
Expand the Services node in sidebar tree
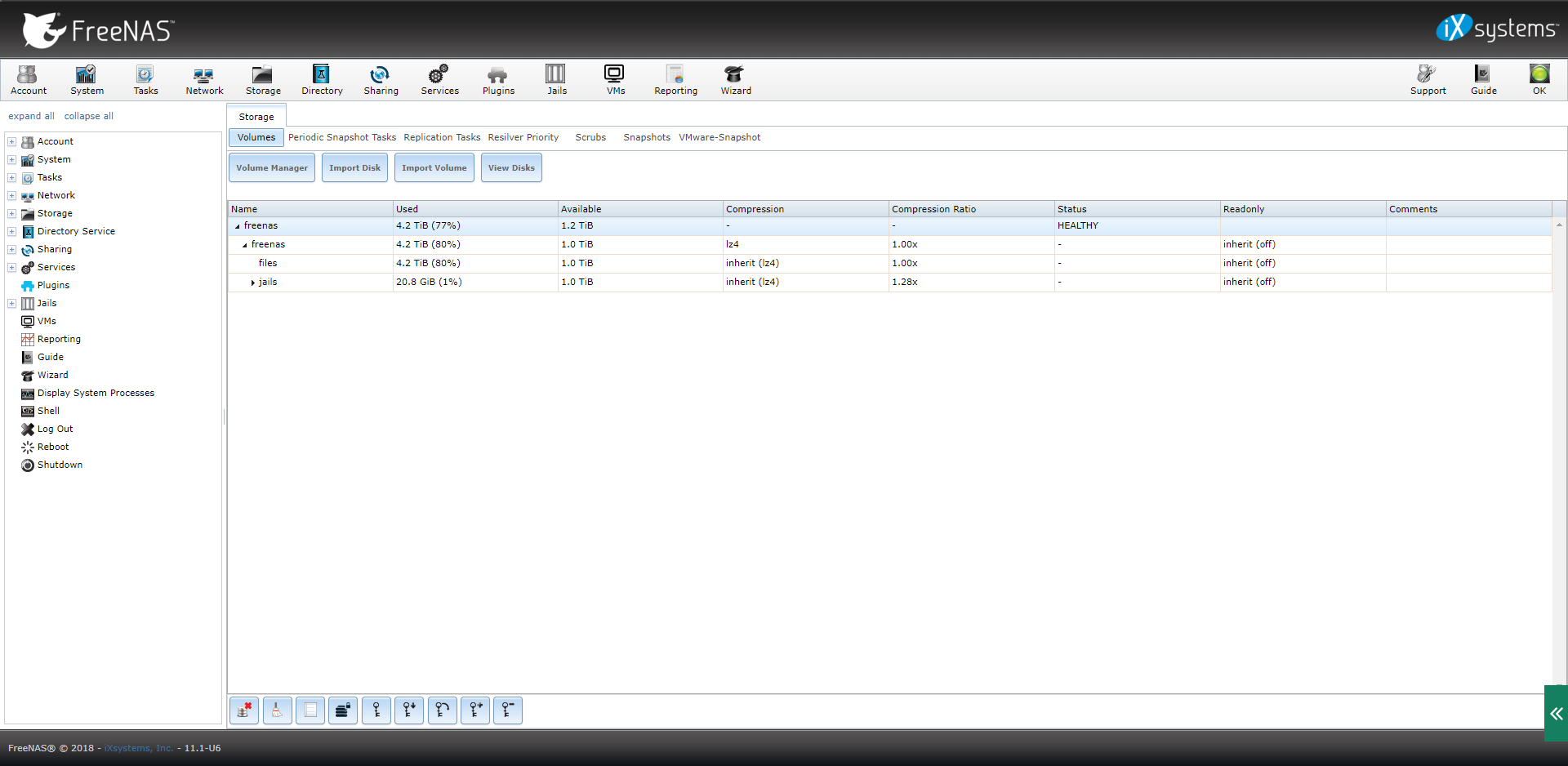click(12, 267)
